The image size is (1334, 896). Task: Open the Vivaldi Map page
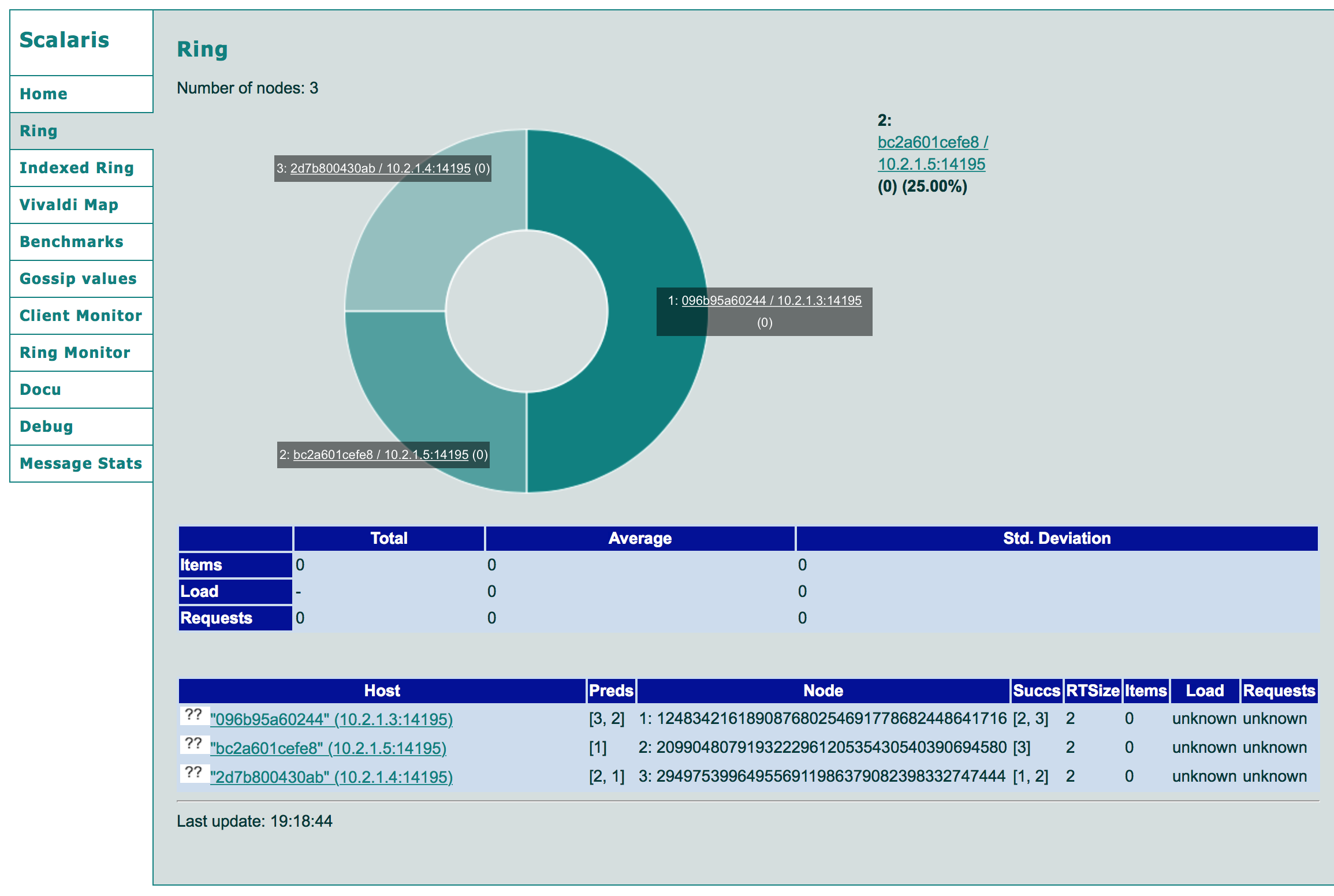pyautogui.click(x=69, y=205)
